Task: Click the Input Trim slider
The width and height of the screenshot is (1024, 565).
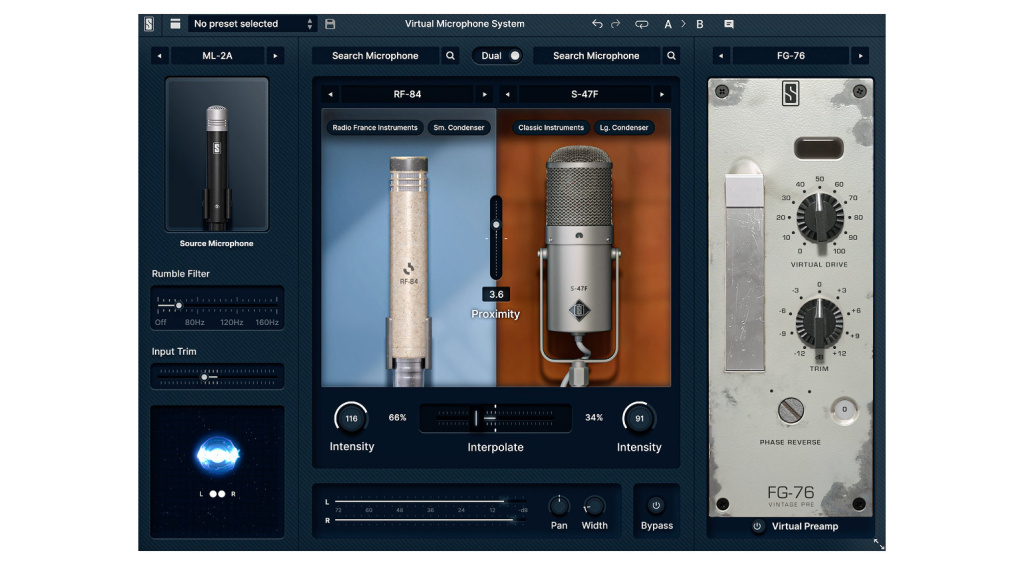Action: point(217,377)
